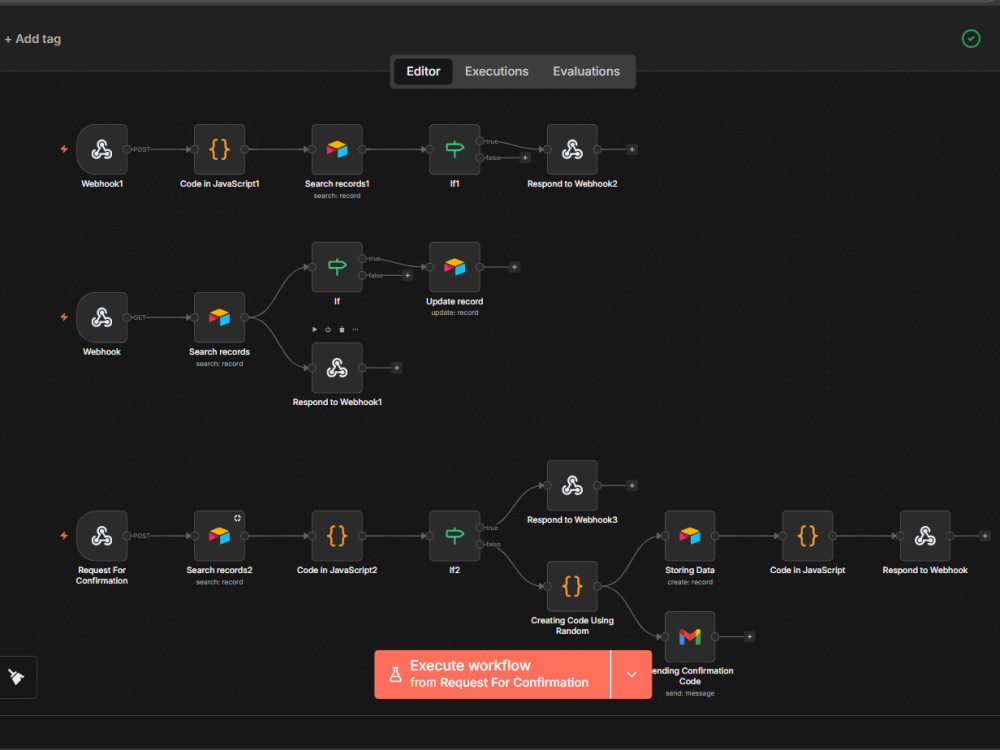Open the Respond to Webhook1 node
Viewport: 1000px width, 750px height.
[337, 368]
